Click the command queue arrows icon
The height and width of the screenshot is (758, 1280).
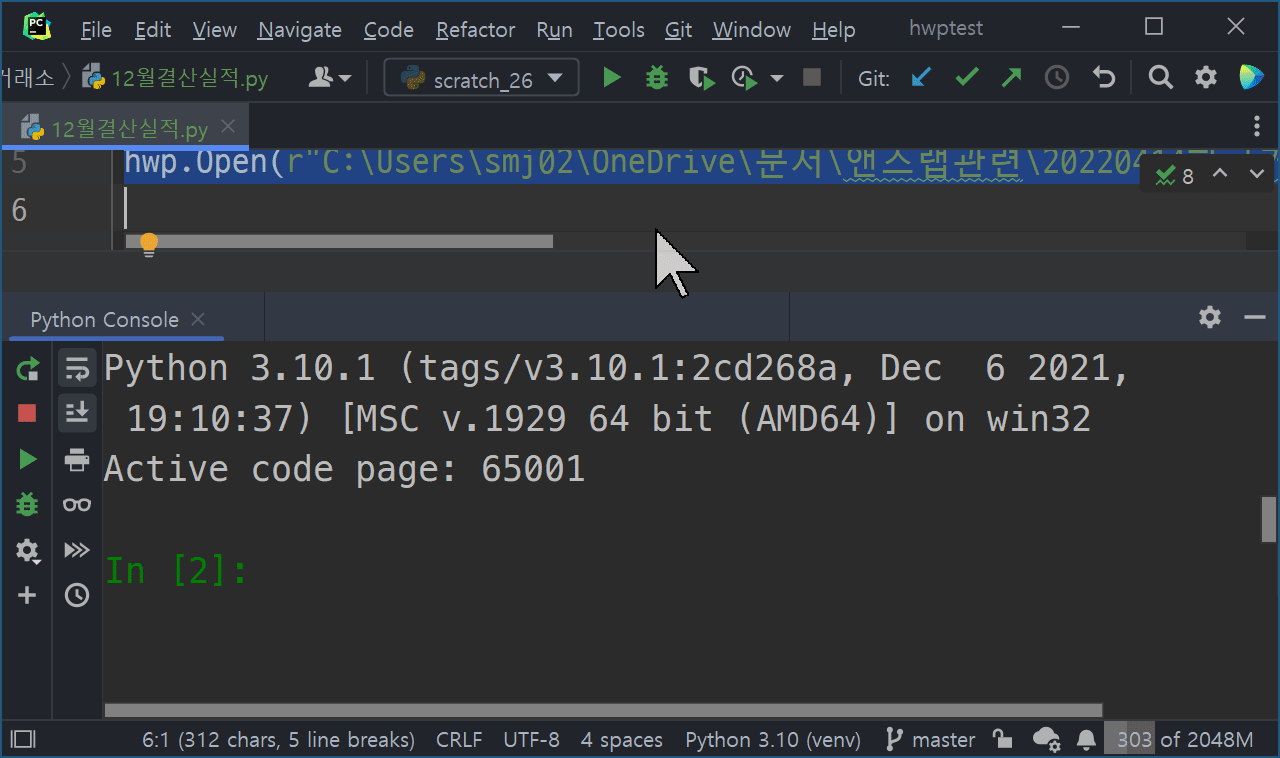pyautogui.click(x=77, y=550)
